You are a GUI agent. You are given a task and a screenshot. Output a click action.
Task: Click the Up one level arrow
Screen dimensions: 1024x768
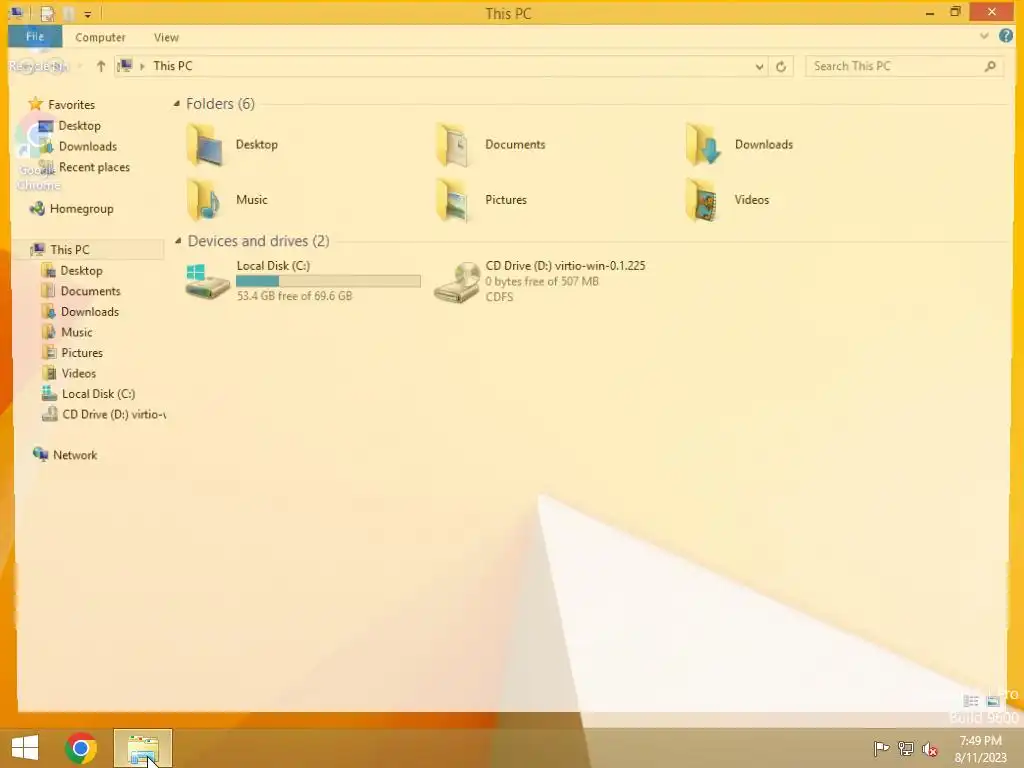(101, 66)
